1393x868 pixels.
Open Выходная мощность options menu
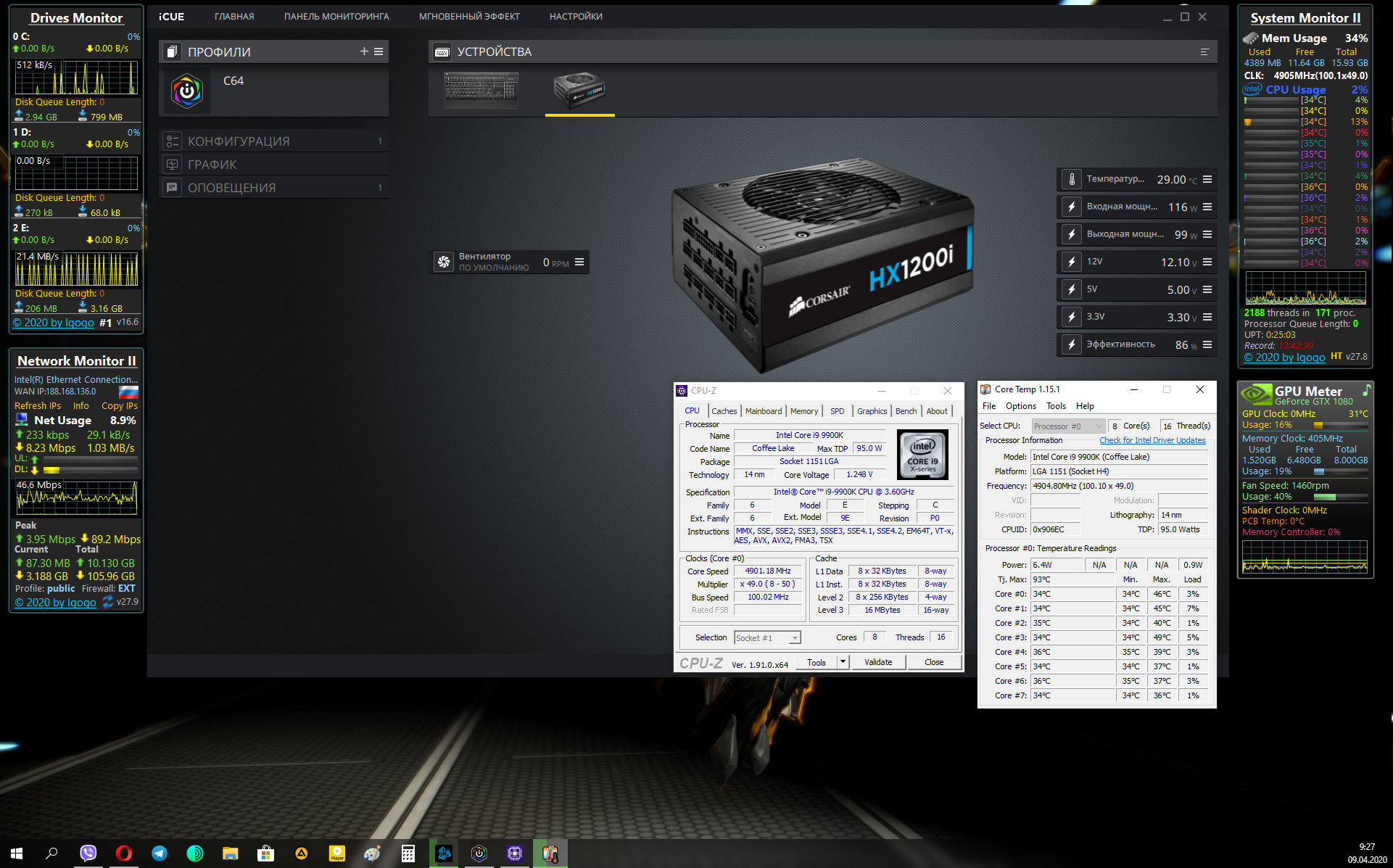pos(1207,234)
